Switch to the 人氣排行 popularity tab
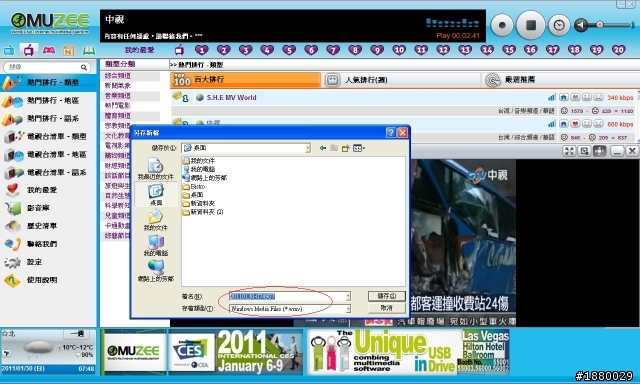 [401, 80]
